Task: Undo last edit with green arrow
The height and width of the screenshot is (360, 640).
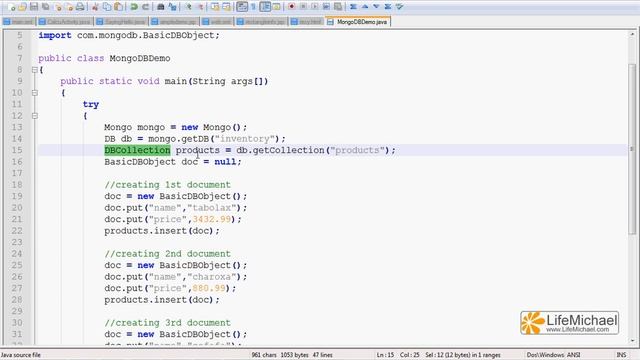Action: click(x=134, y=7)
